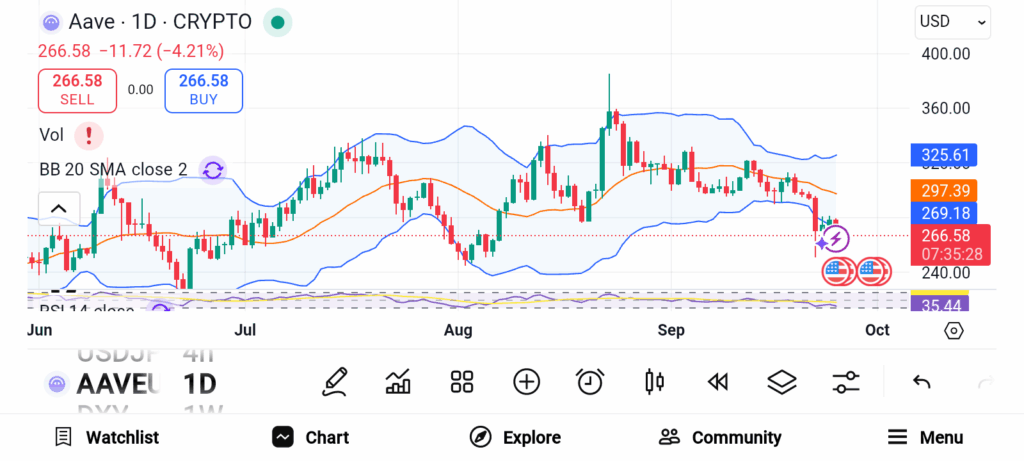1024x461 pixels.
Task: Toggle the market status green dot
Action: click(x=278, y=22)
